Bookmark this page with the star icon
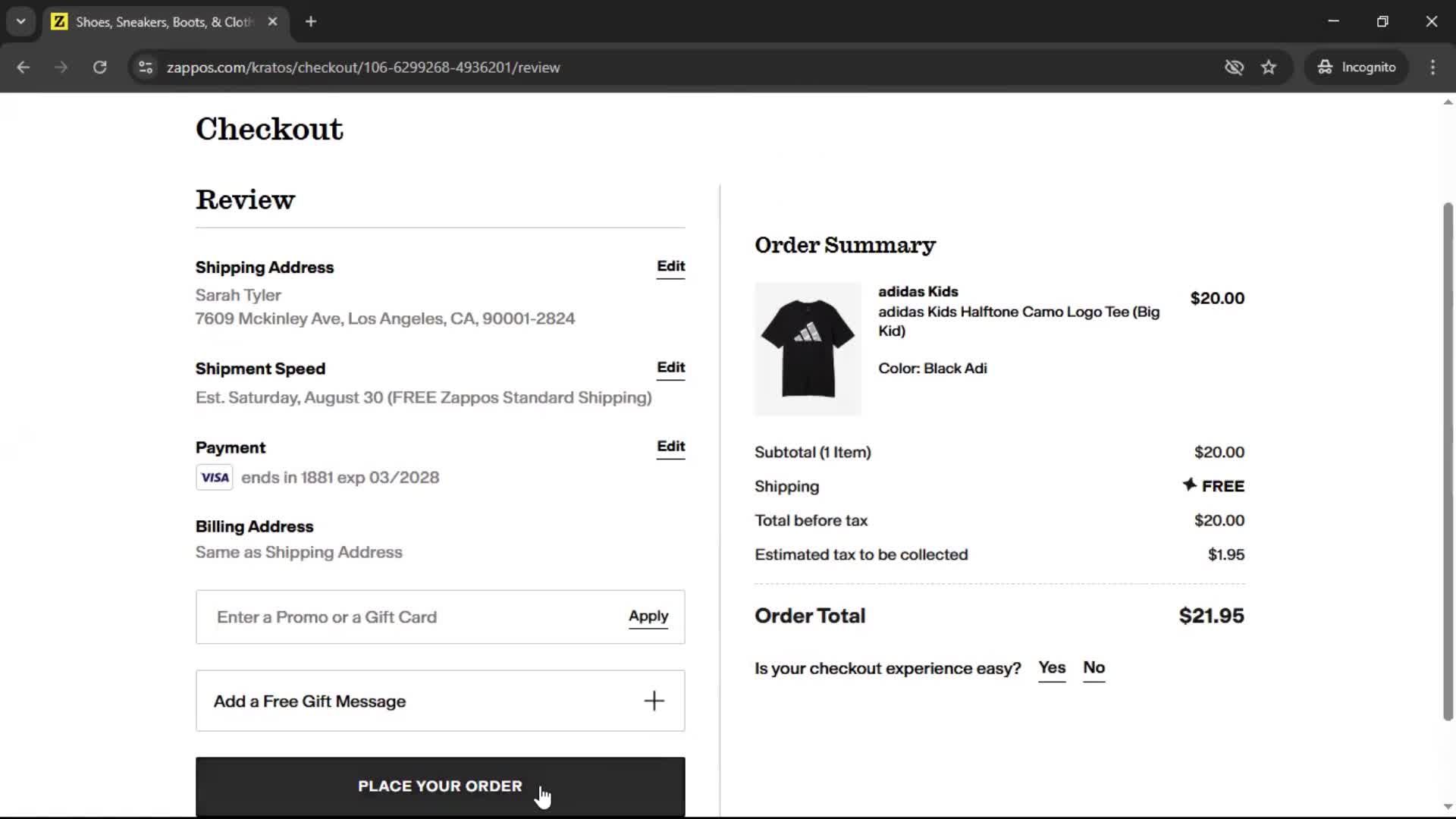Image resolution: width=1456 pixels, height=819 pixels. coord(1269,67)
